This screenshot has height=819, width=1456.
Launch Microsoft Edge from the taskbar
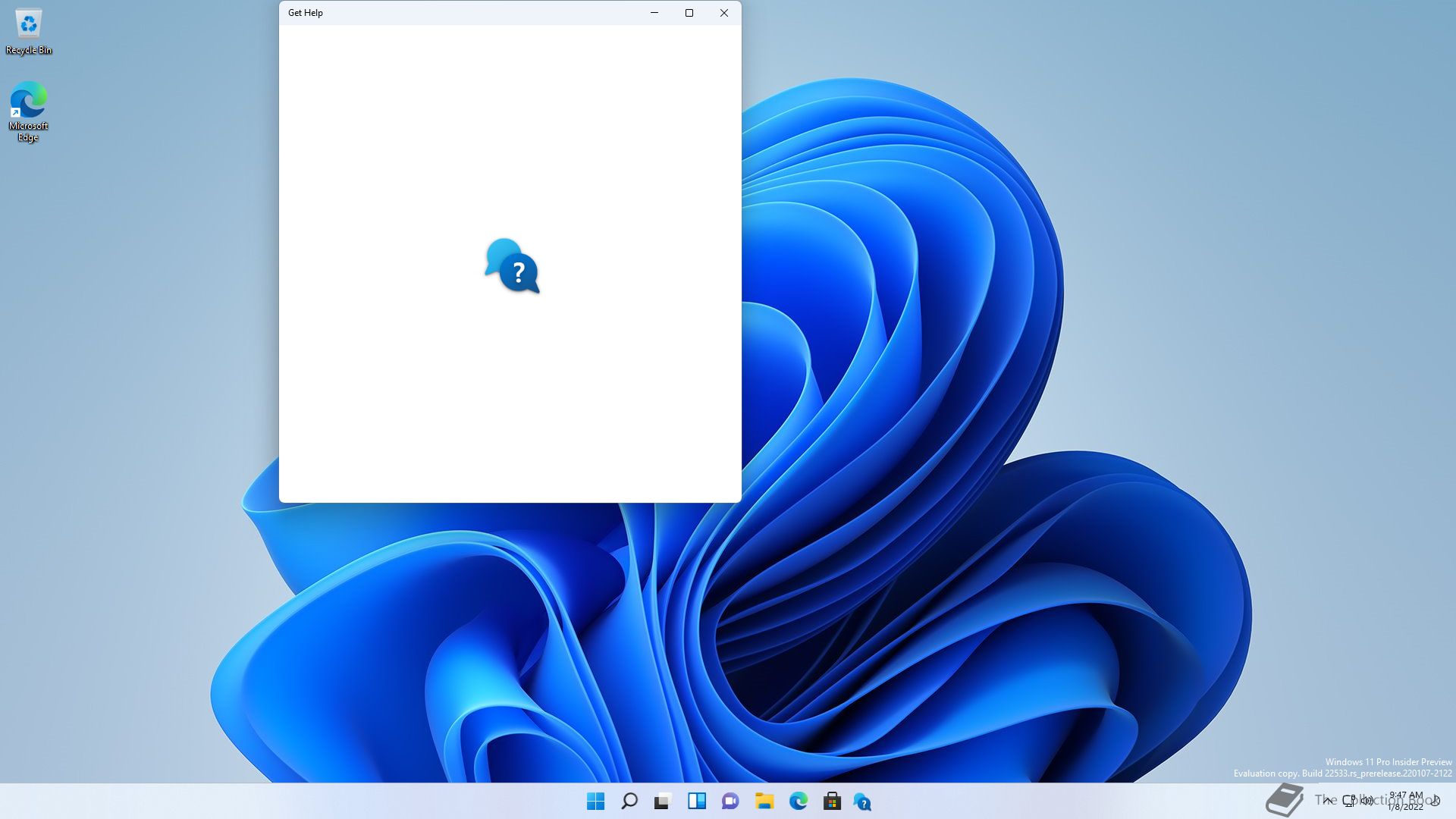click(799, 801)
